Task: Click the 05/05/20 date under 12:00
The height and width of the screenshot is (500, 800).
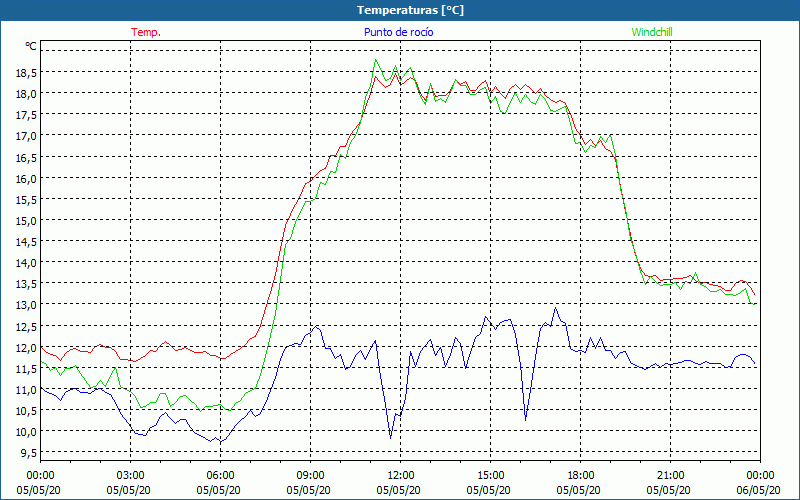Action: pos(398,490)
